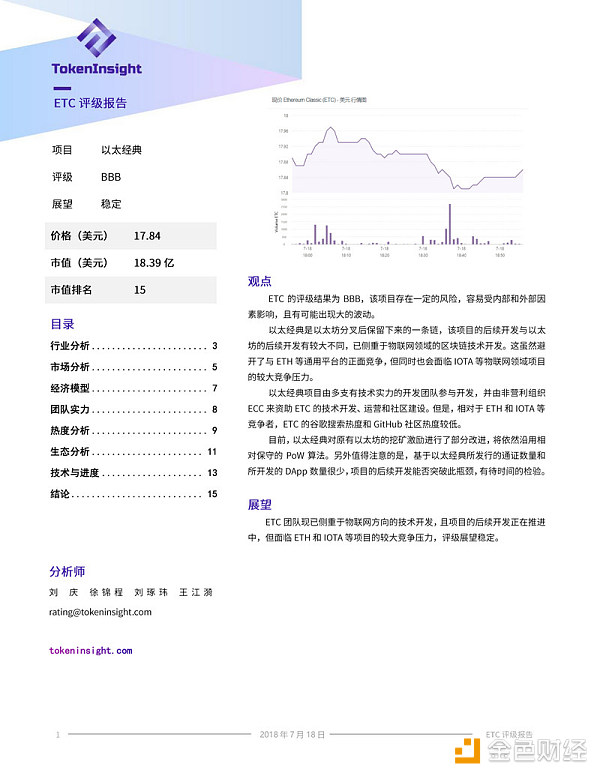Click the '分析师' heading
Image resolution: width=600 pixels, height=776 pixels.
tap(67, 572)
